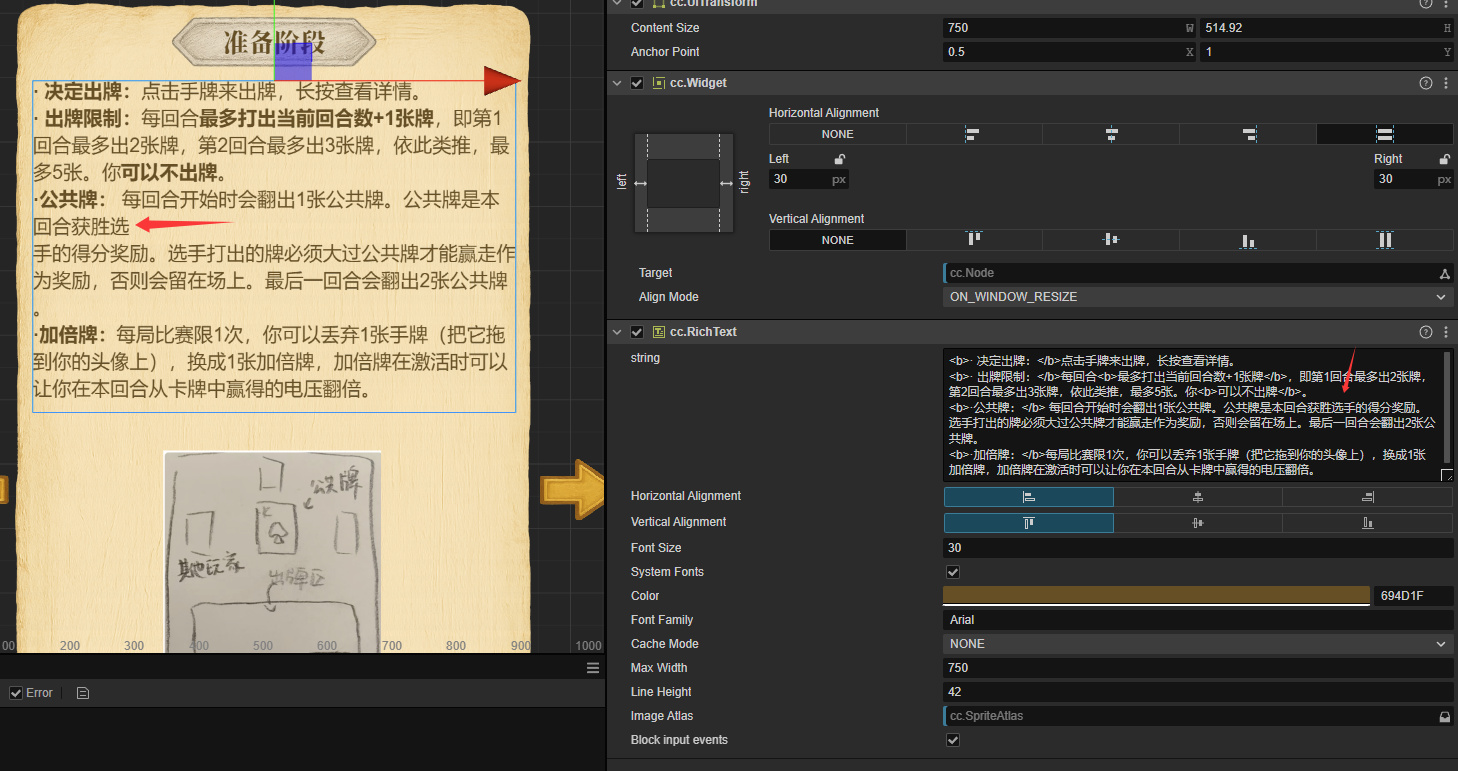Click the golden right arrow in scene
The image size is (1458, 771).
(x=571, y=489)
